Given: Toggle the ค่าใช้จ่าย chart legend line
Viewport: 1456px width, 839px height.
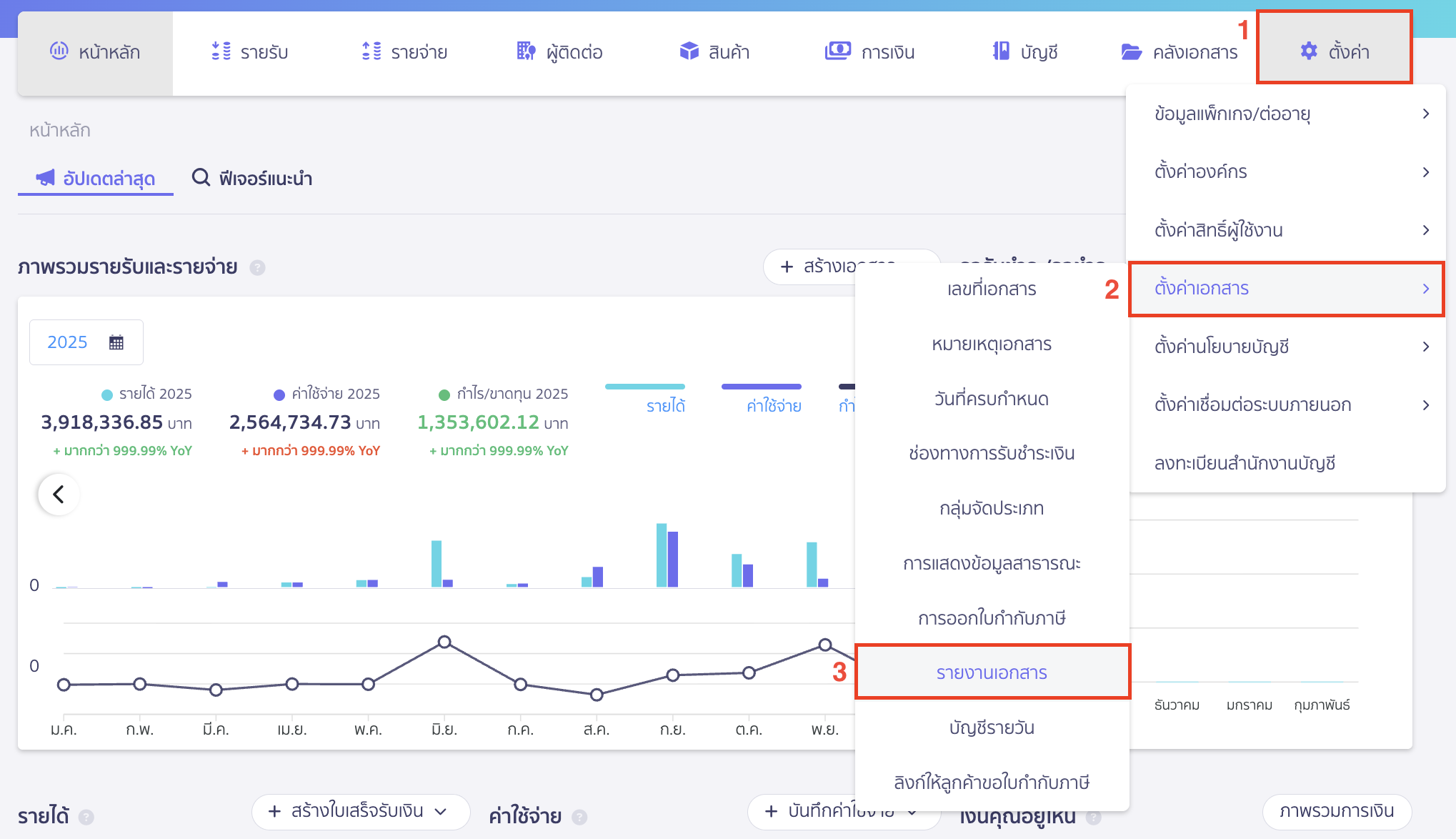Looking at the screenshot, I should pos(761,387).
